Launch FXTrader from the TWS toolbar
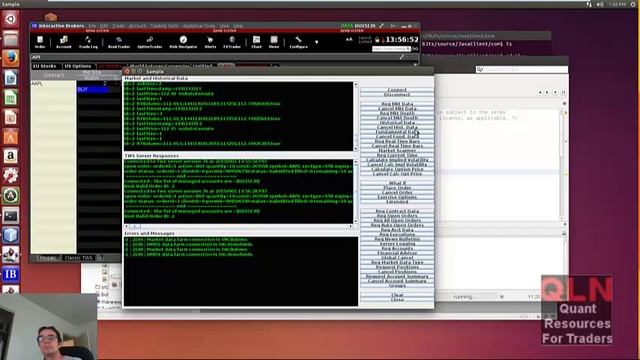640x360 pixels. (232, 42)
